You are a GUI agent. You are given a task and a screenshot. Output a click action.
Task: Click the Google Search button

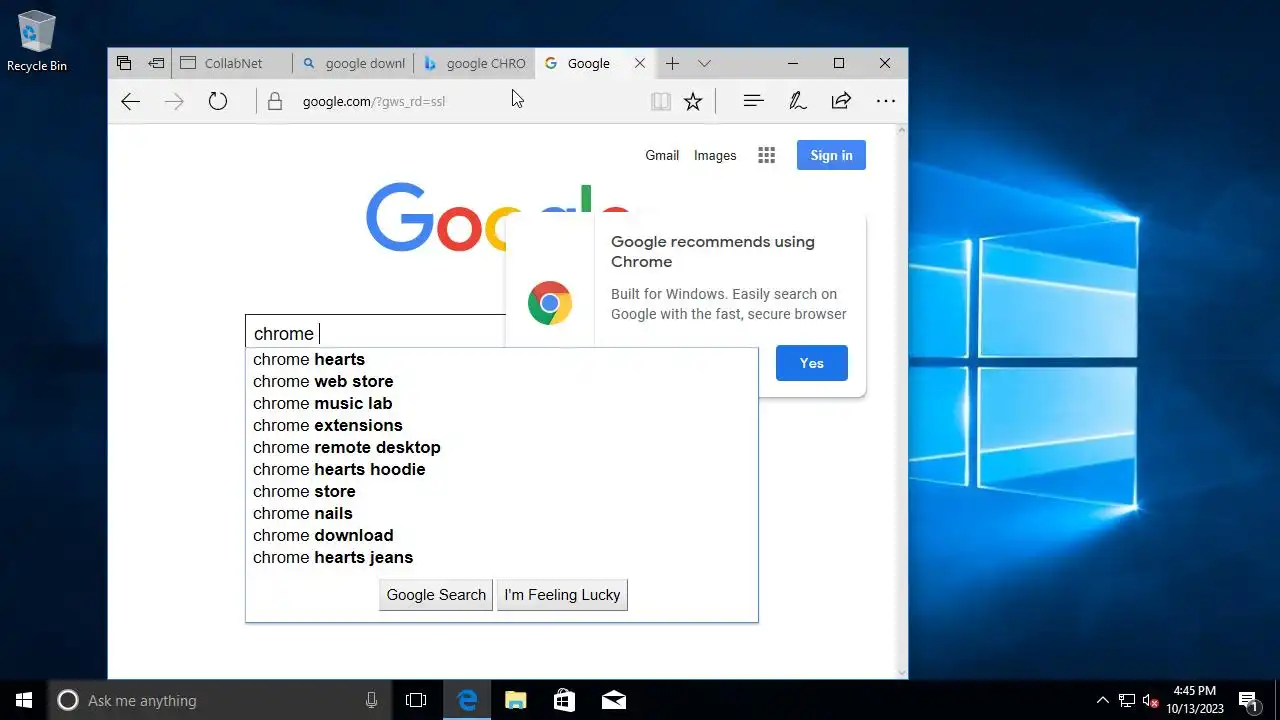(x=436, y=595)
